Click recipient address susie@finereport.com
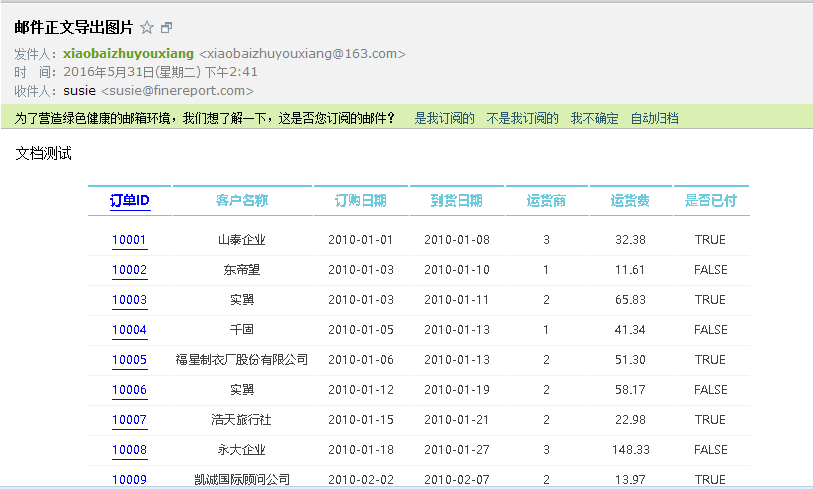Viewport: 813px width, 489px height. pos(177,91)
